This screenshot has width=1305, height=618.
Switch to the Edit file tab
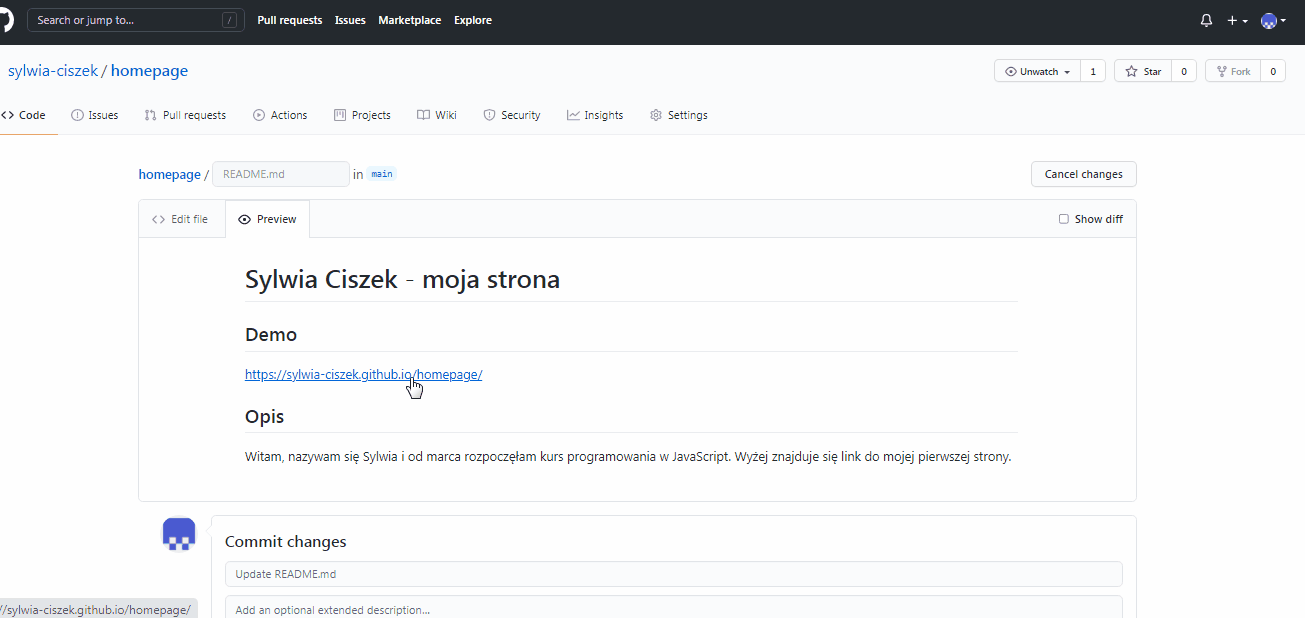coord(181,219)
